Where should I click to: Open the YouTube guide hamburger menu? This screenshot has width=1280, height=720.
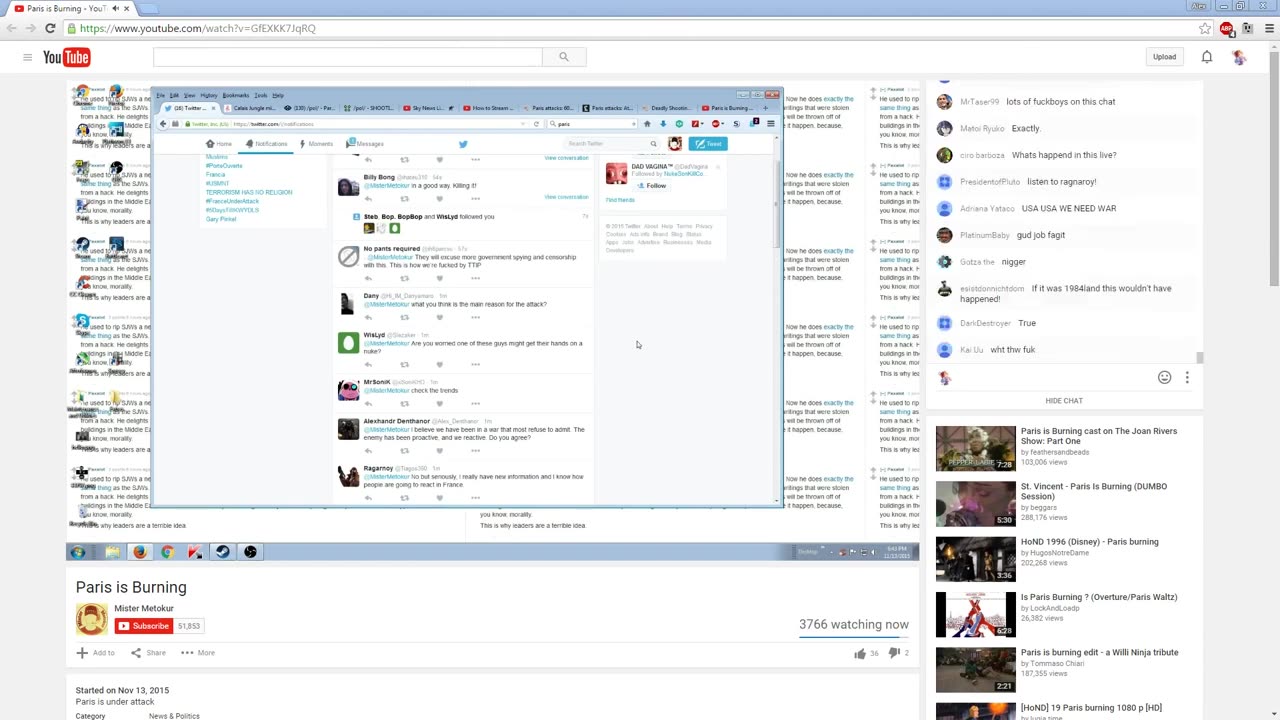tap(27, 57)
